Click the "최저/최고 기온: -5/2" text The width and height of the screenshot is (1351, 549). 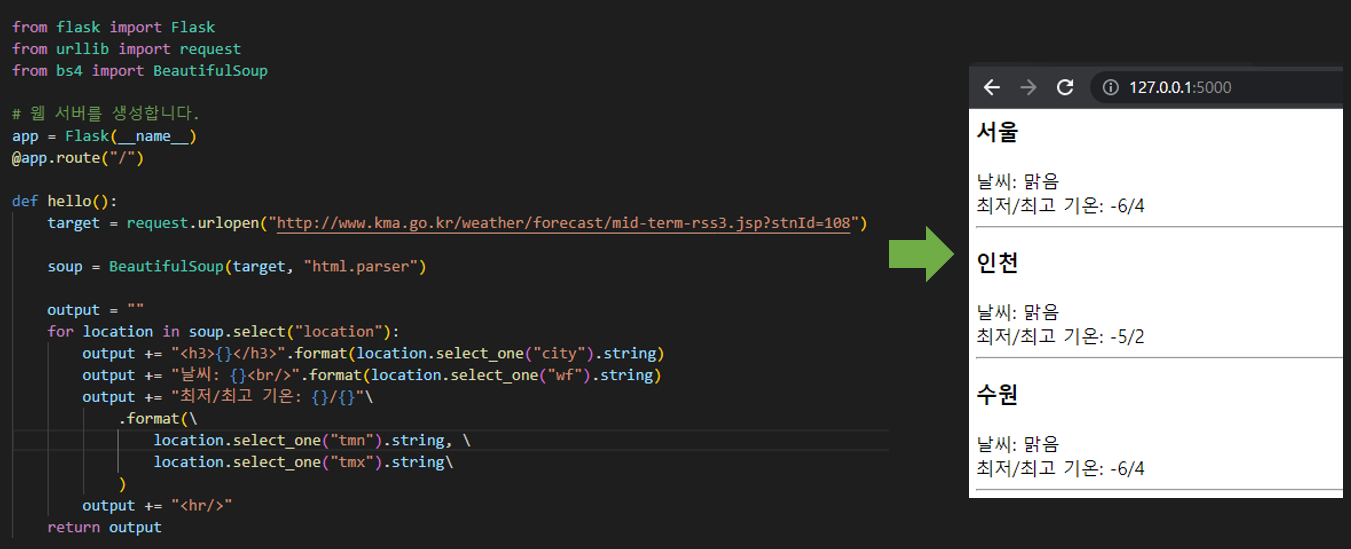pos(1060,336)
